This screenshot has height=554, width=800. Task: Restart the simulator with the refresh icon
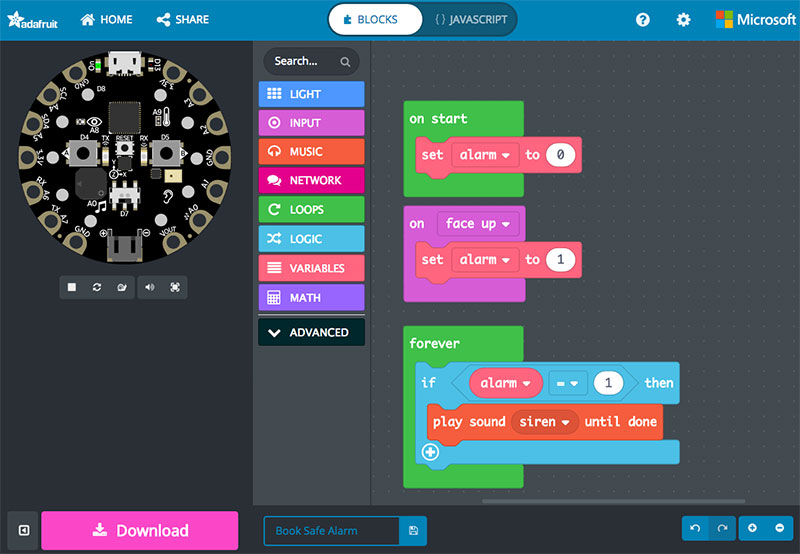(97, 287)
